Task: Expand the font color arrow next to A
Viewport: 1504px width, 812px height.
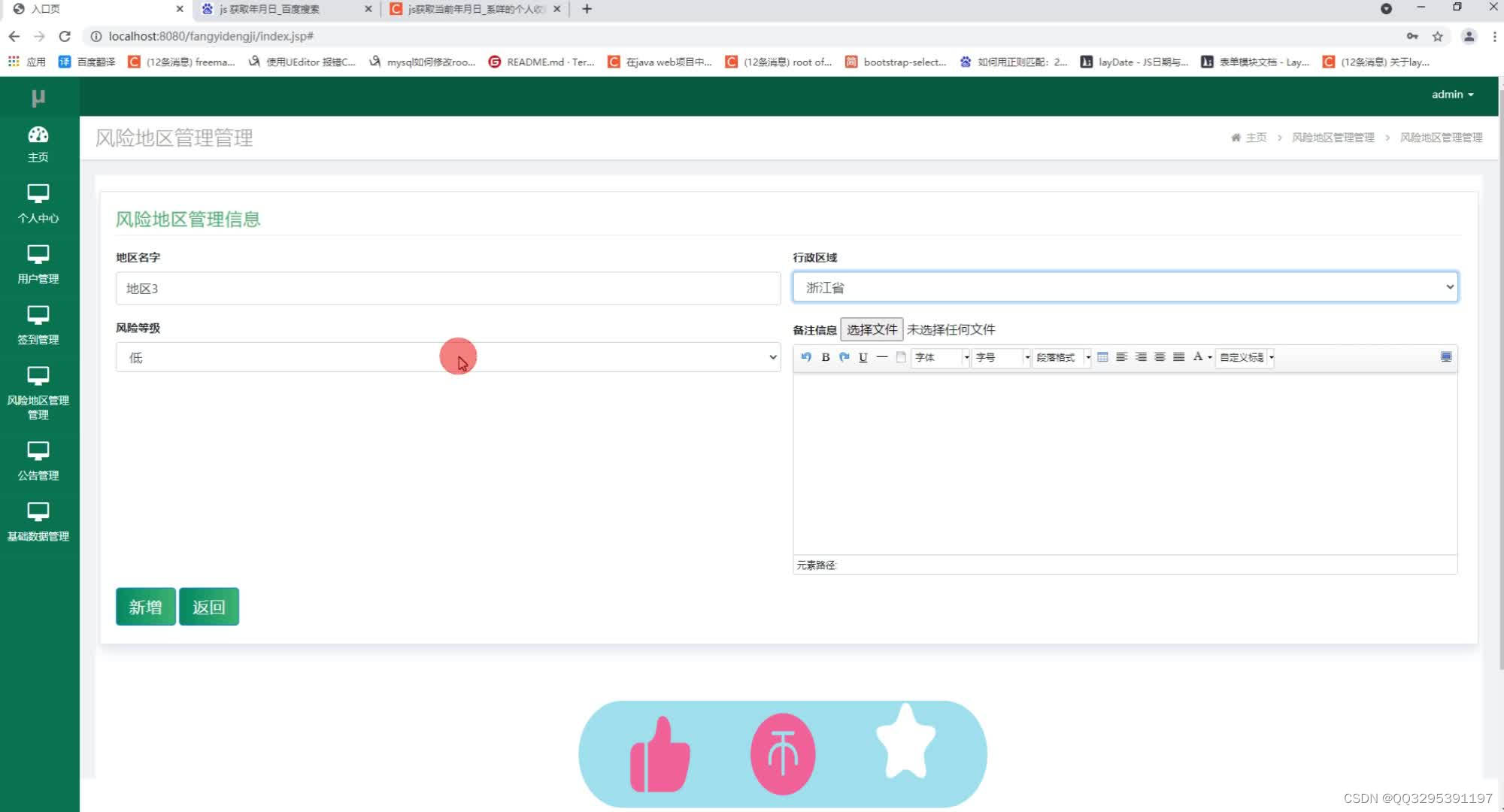Action: pos(1209,358)
